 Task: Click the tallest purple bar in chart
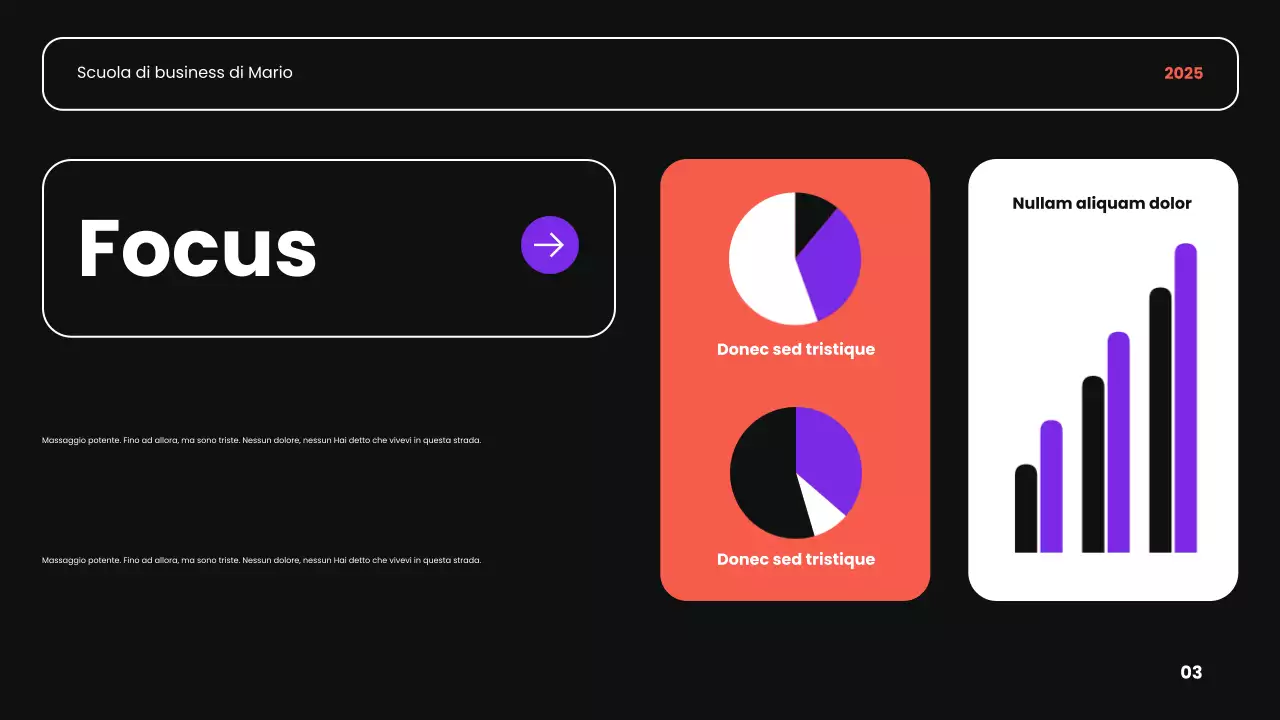1185,398
